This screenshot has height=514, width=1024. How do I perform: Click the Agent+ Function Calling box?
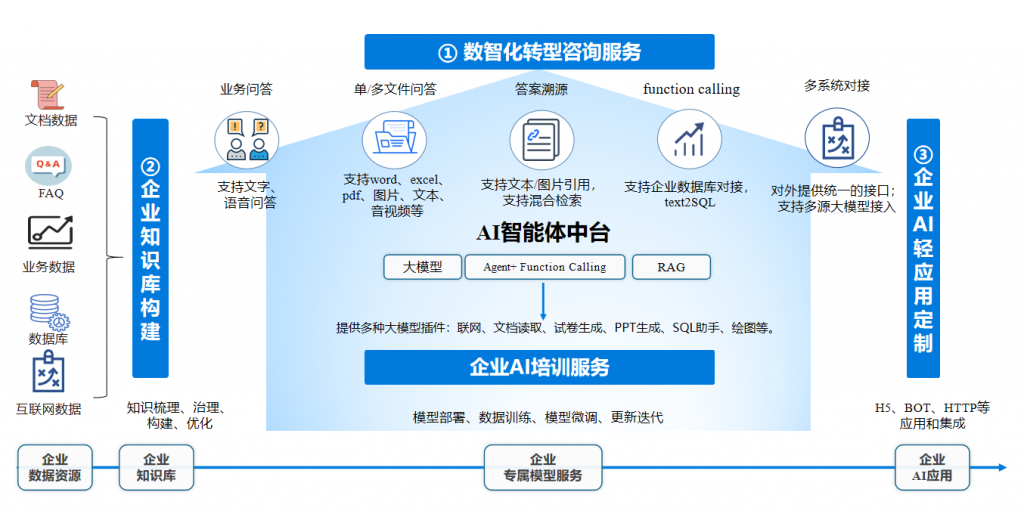pyautogui.click(x=545, y=267)
